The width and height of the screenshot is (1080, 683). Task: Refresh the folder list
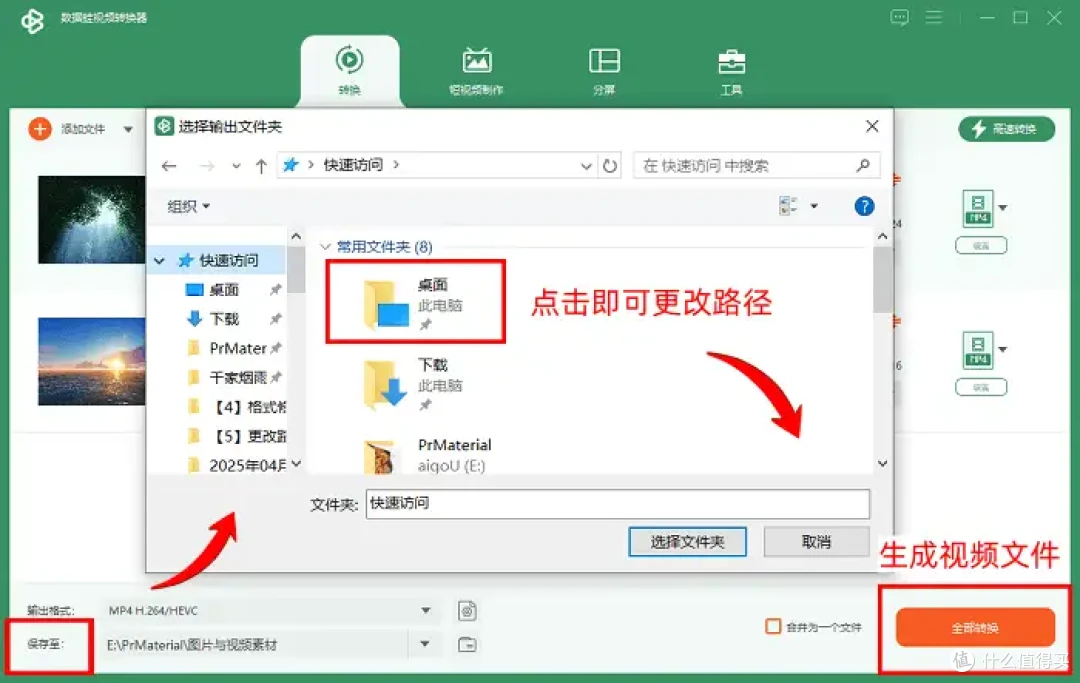[610, 166]
